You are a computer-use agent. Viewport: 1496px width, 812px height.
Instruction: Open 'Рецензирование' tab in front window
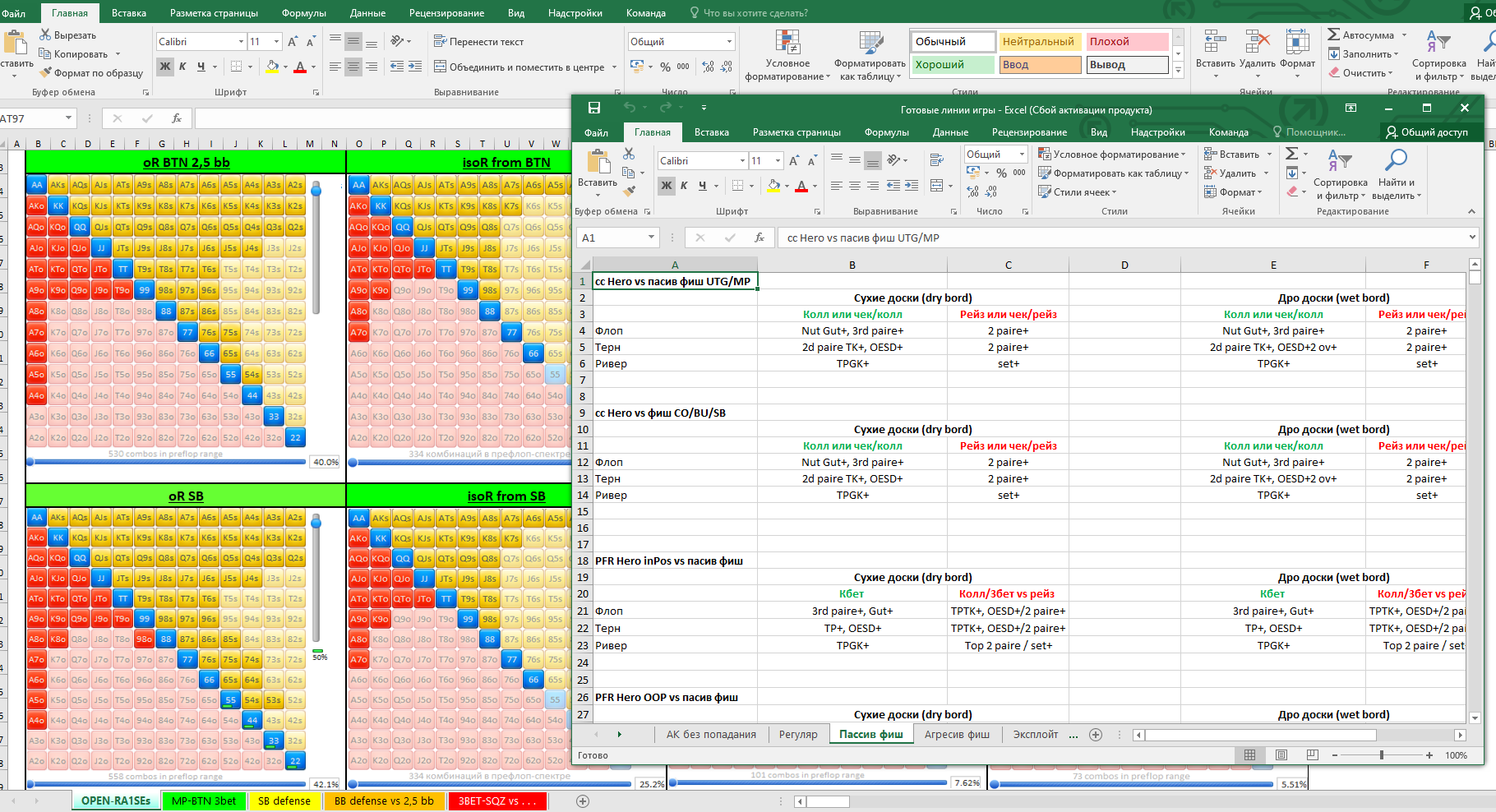(1029, 132)
